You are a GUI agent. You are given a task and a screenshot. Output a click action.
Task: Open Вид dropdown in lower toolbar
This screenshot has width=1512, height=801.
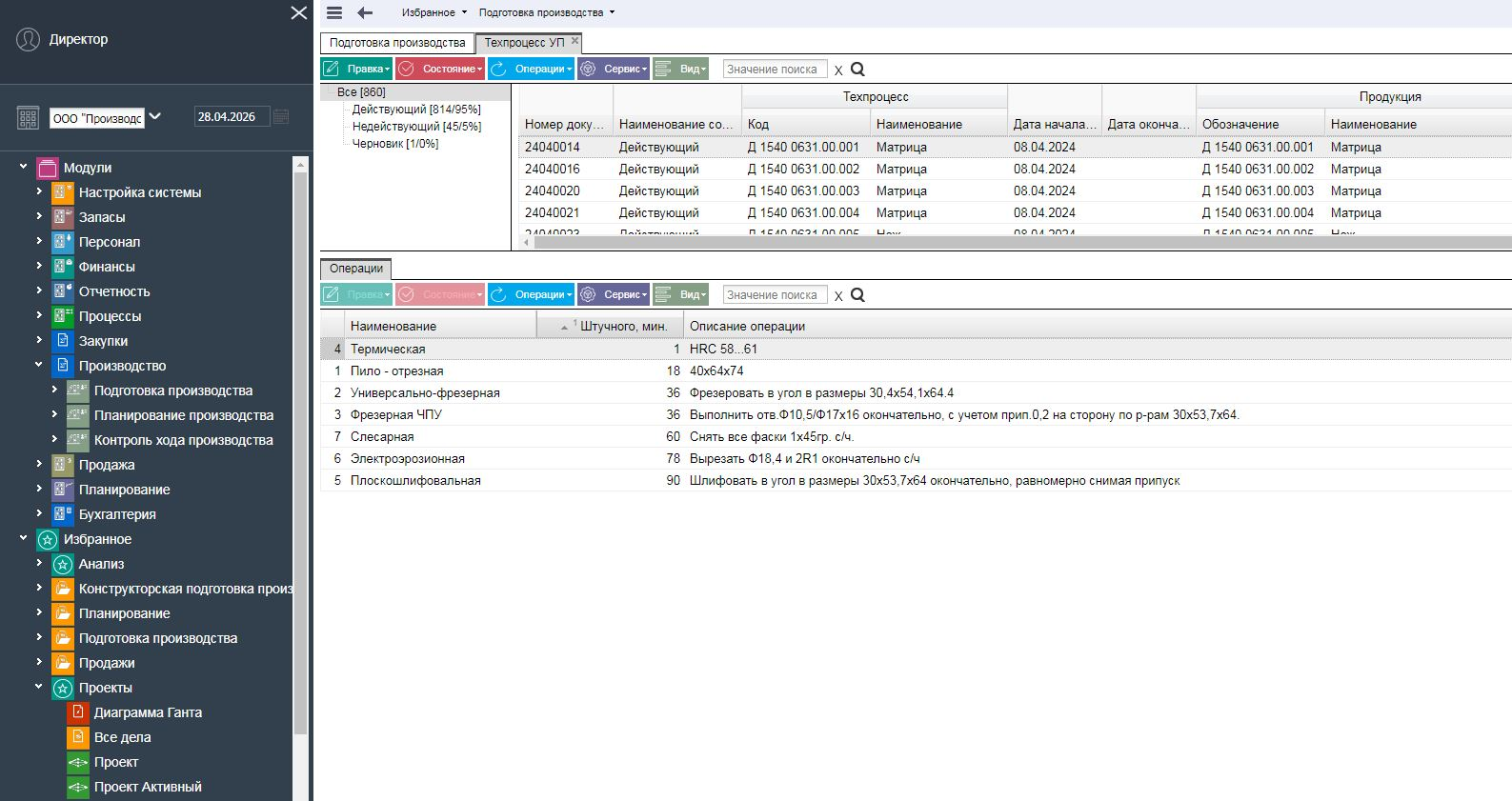[681, 294]
